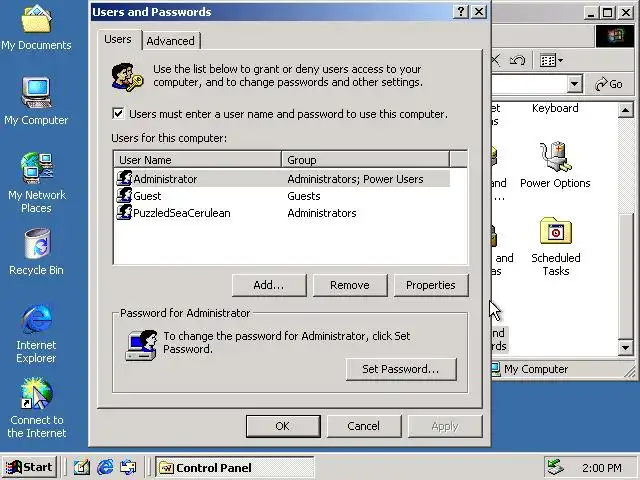
Task: Select Power Options in Control Panel
Action: click(555, 165)
